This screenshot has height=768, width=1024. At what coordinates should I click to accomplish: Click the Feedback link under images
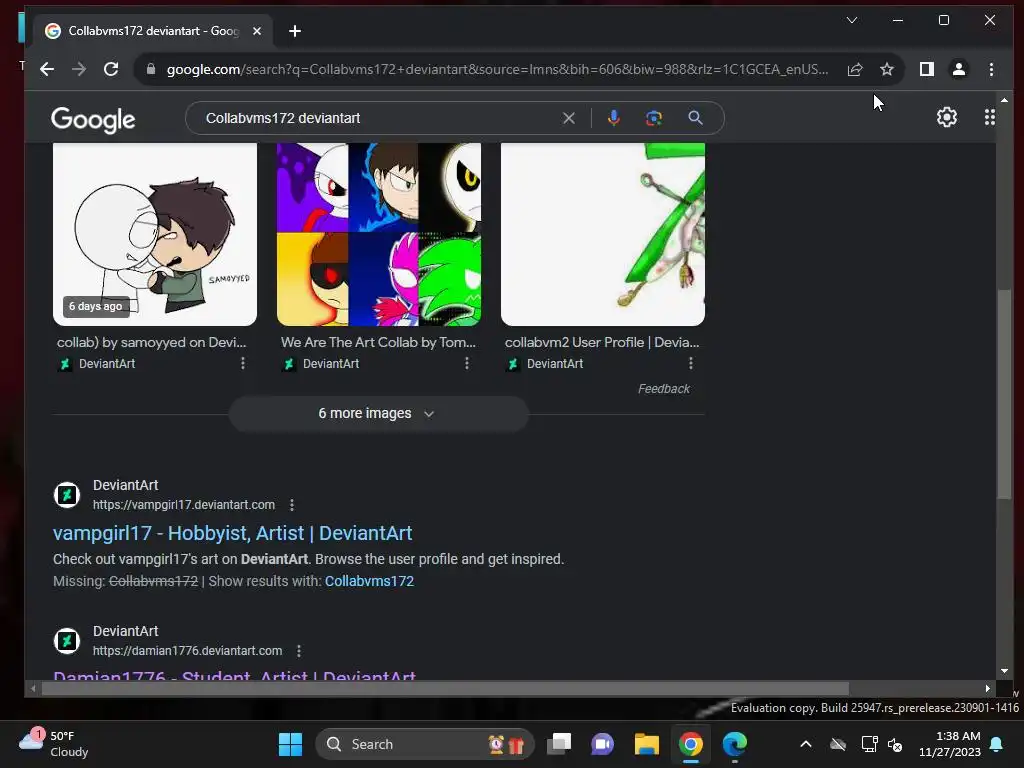point(664,389)
